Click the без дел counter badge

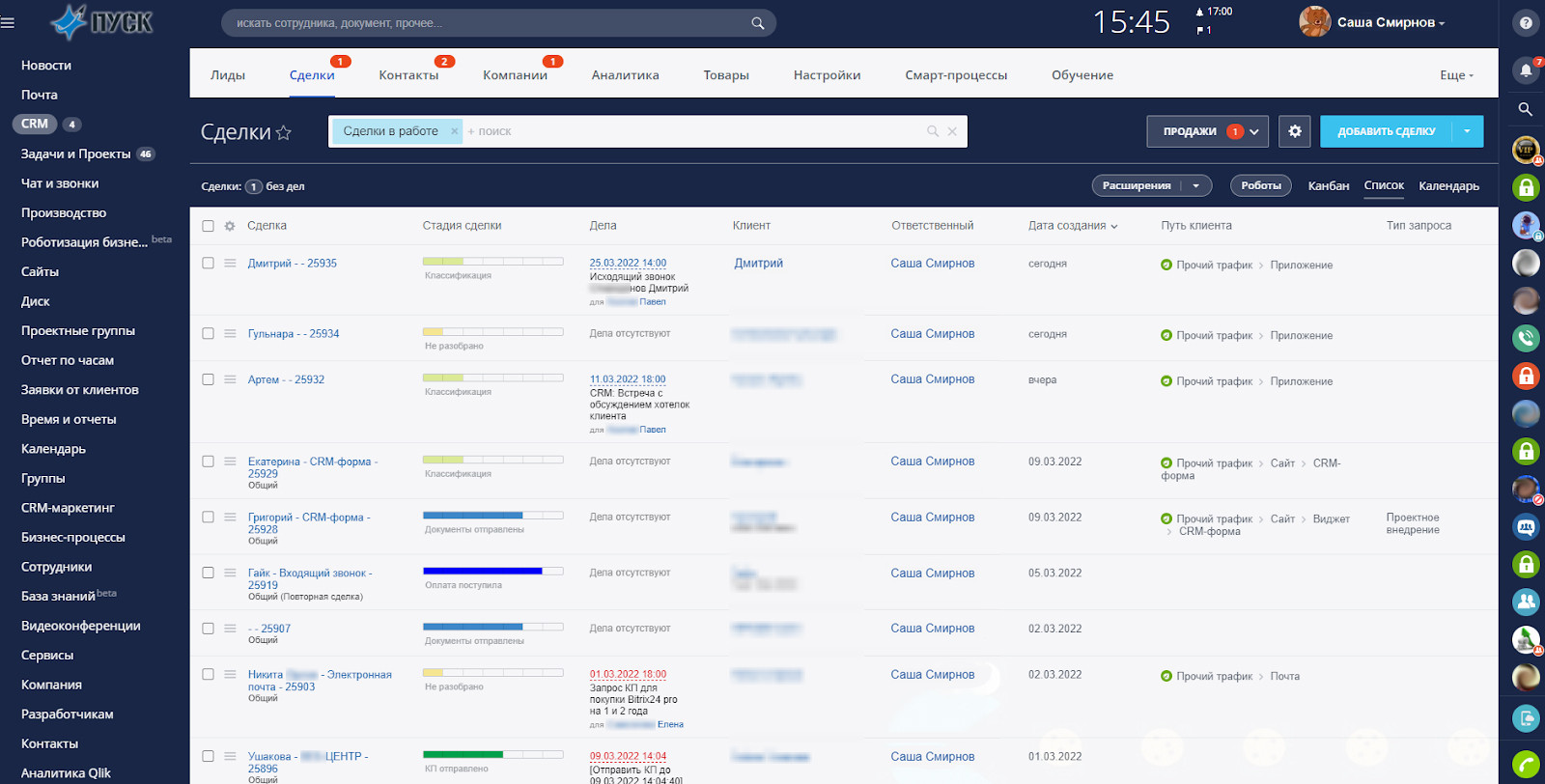[254, 186]
